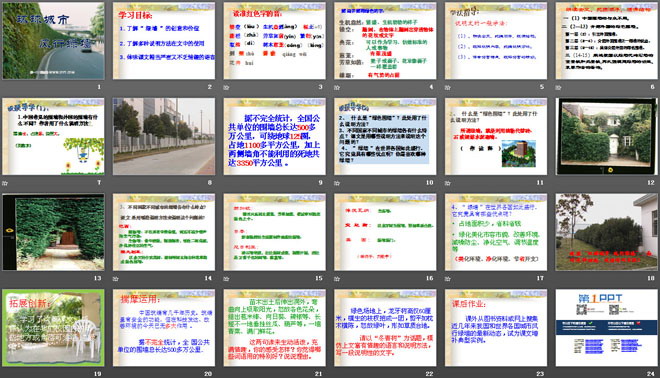The width and height of the screenshot is (660, 378).
Task: Select slide 23 课后作业 thumbnail
Action: (x=496, y=327)
